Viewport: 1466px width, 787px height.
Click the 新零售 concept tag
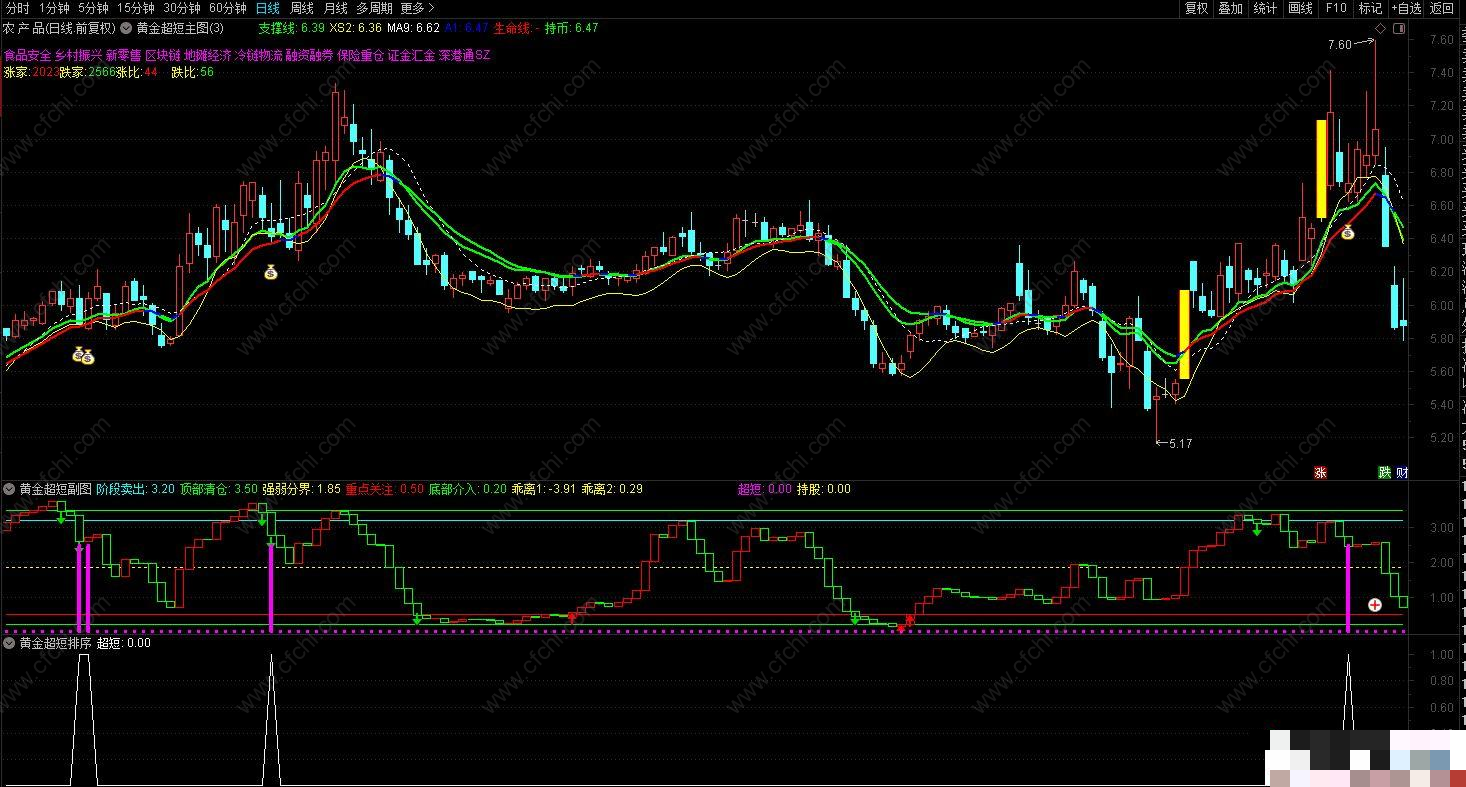pyautogui.click(x=123, y=56)
